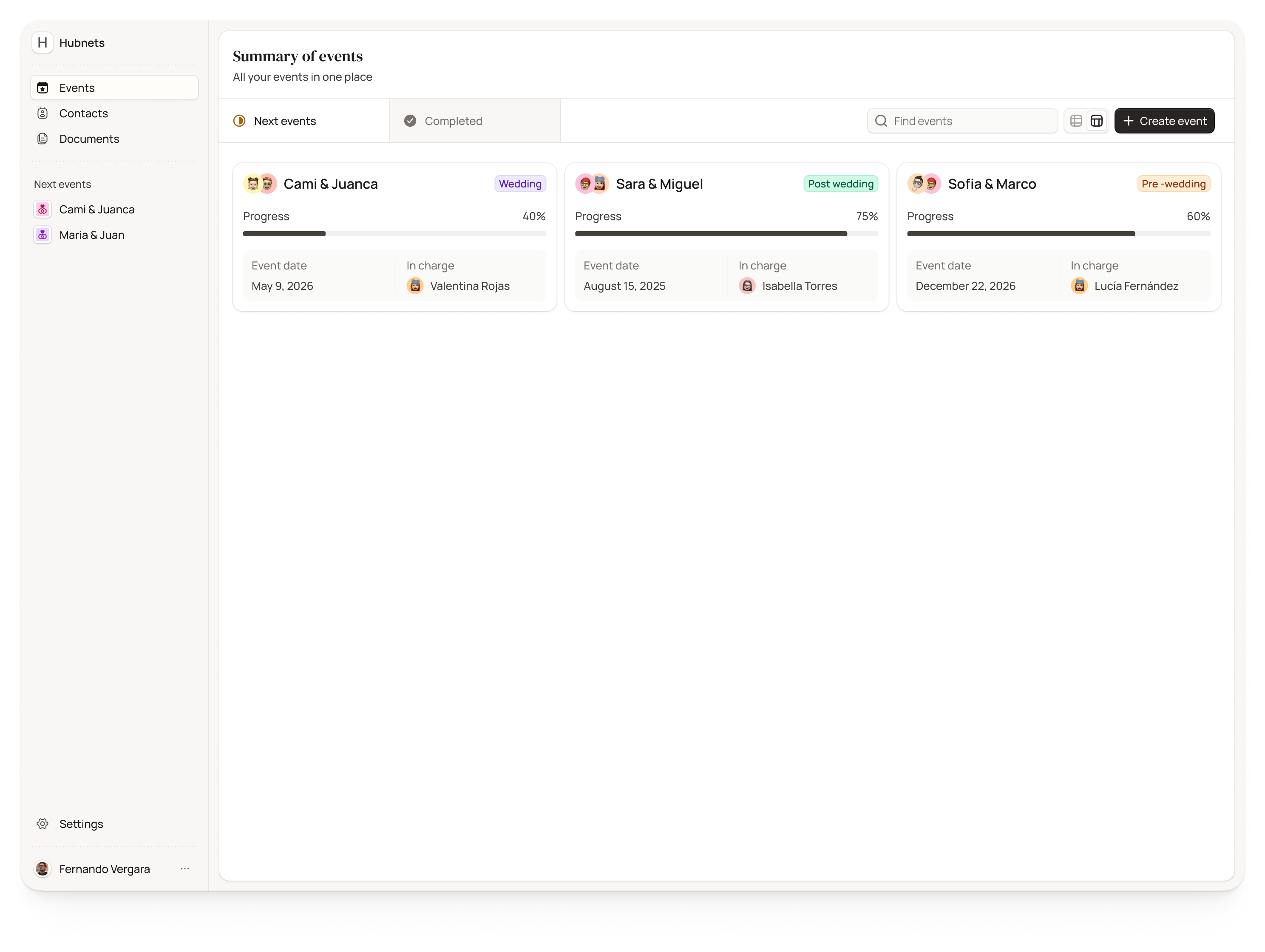Click the Post wedding tag badge
Image resolution: width=1265 pixels, height=952 pixels.
pyautogui.click(x=840, y=184)
